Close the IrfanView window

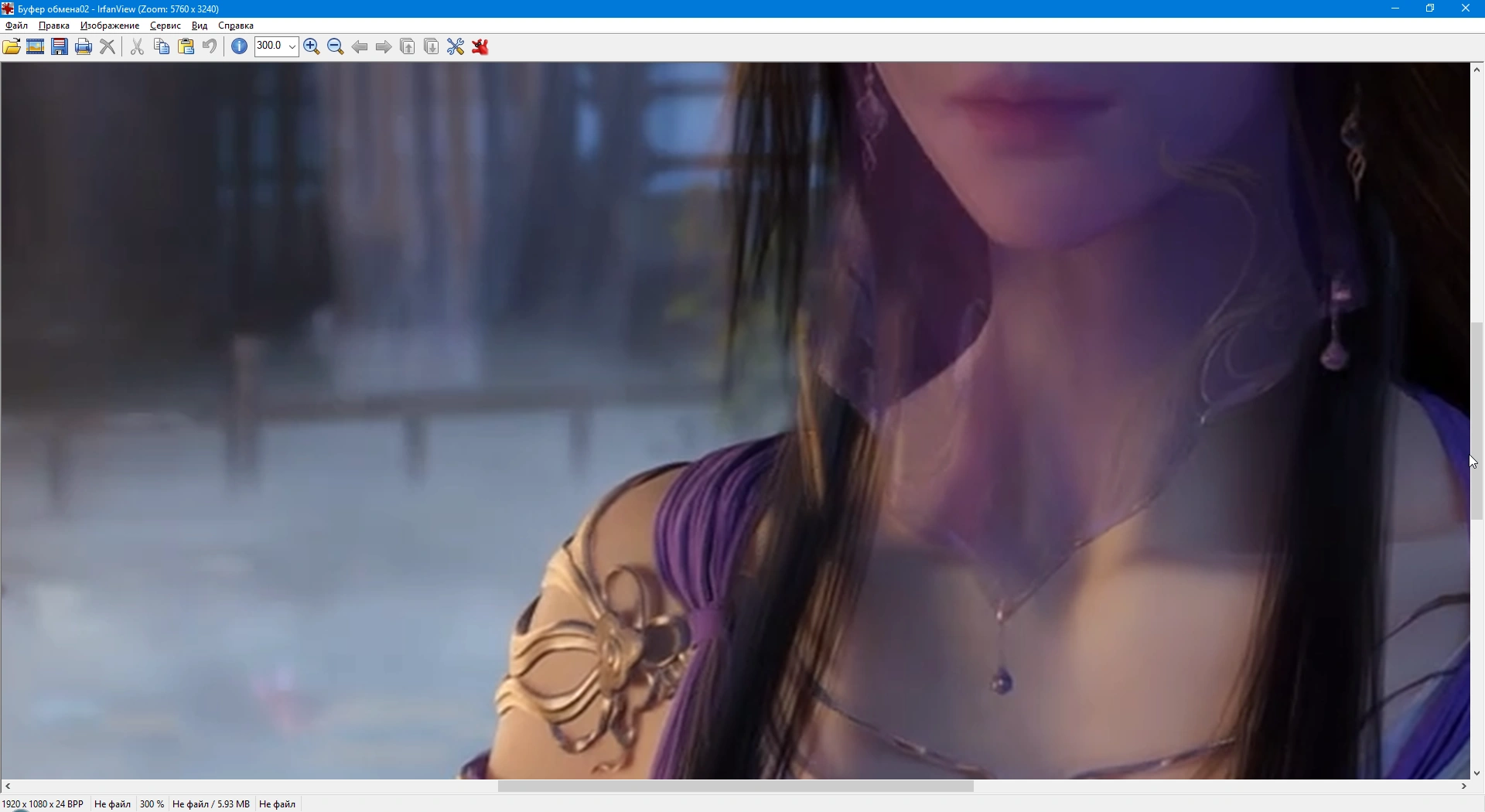tap(1466, 9)
